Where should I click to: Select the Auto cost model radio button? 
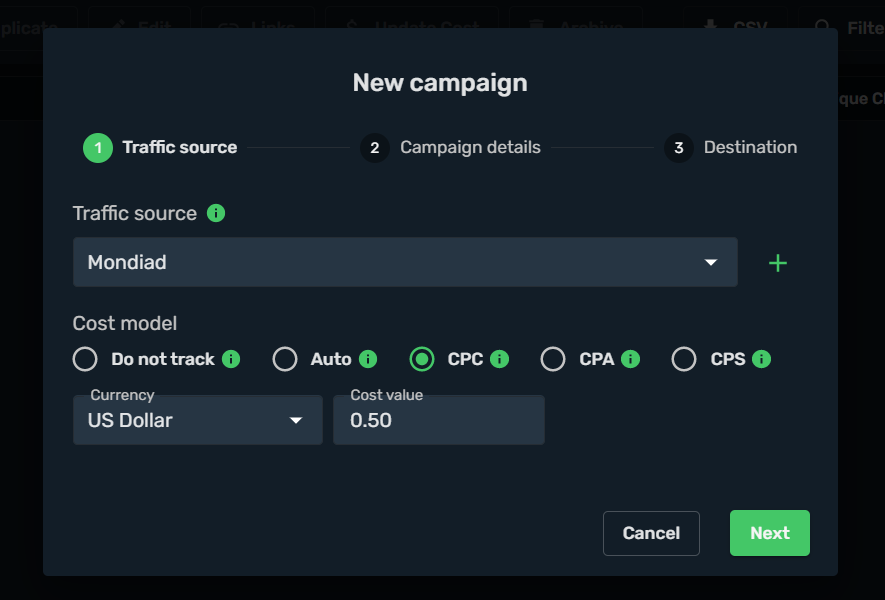point(285,359)
